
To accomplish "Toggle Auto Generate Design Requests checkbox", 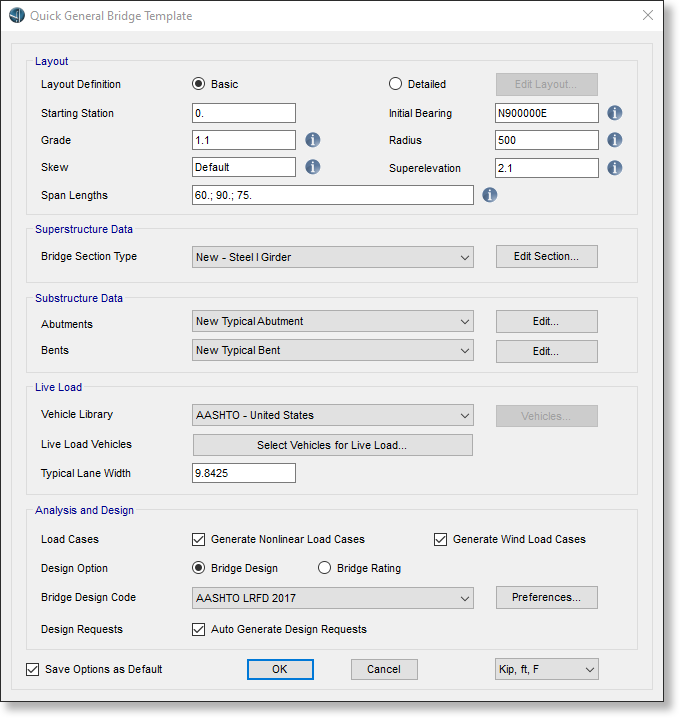I will click(x=198, y=629).
